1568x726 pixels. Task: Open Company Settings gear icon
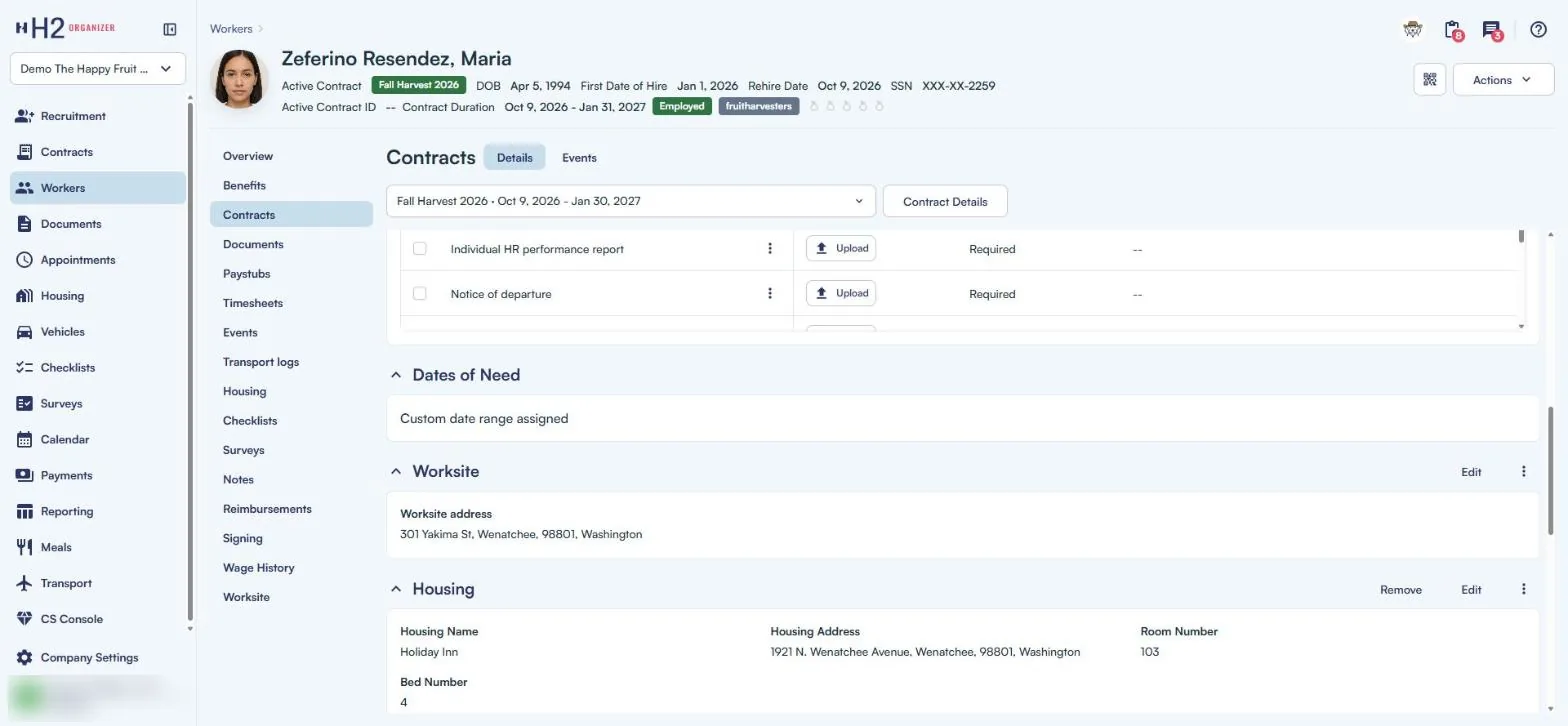point(25,658)
